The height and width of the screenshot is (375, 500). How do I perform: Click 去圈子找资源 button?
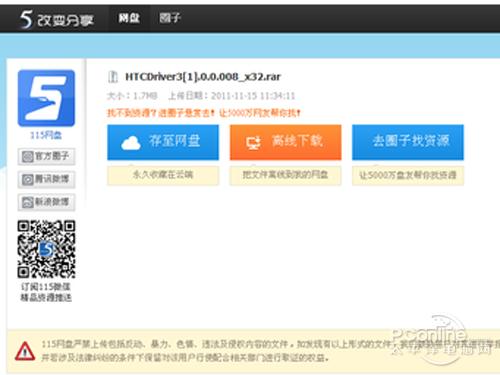[408, 142]
